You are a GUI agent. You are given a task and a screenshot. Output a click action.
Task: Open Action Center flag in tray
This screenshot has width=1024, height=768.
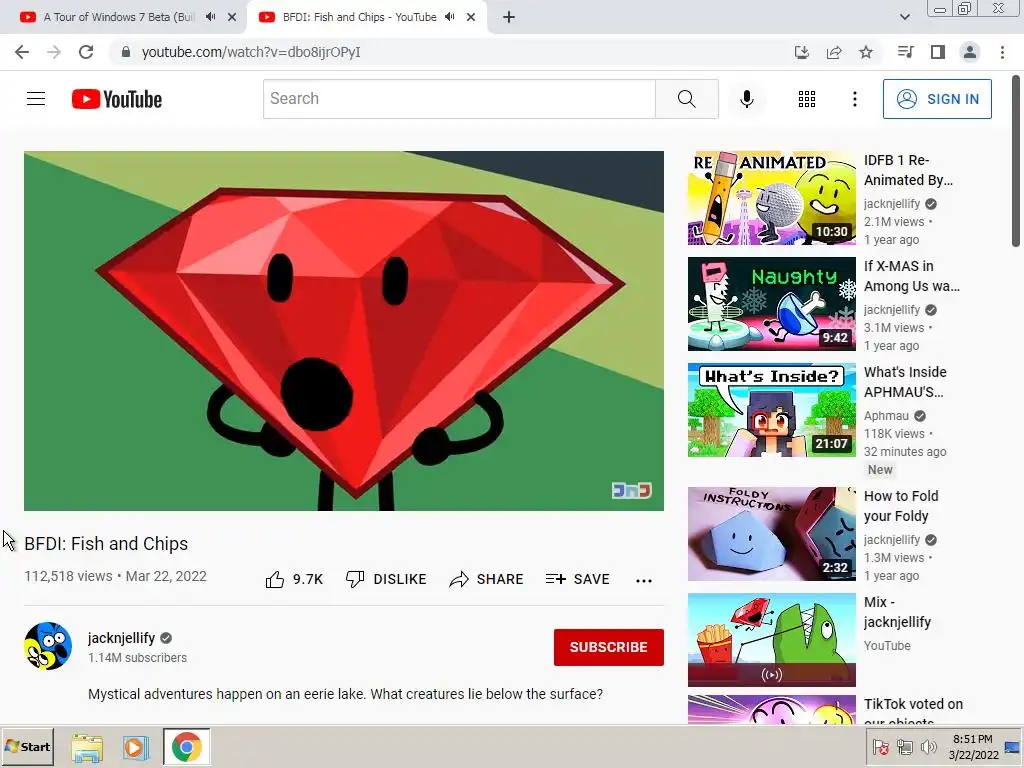[880, 747]
